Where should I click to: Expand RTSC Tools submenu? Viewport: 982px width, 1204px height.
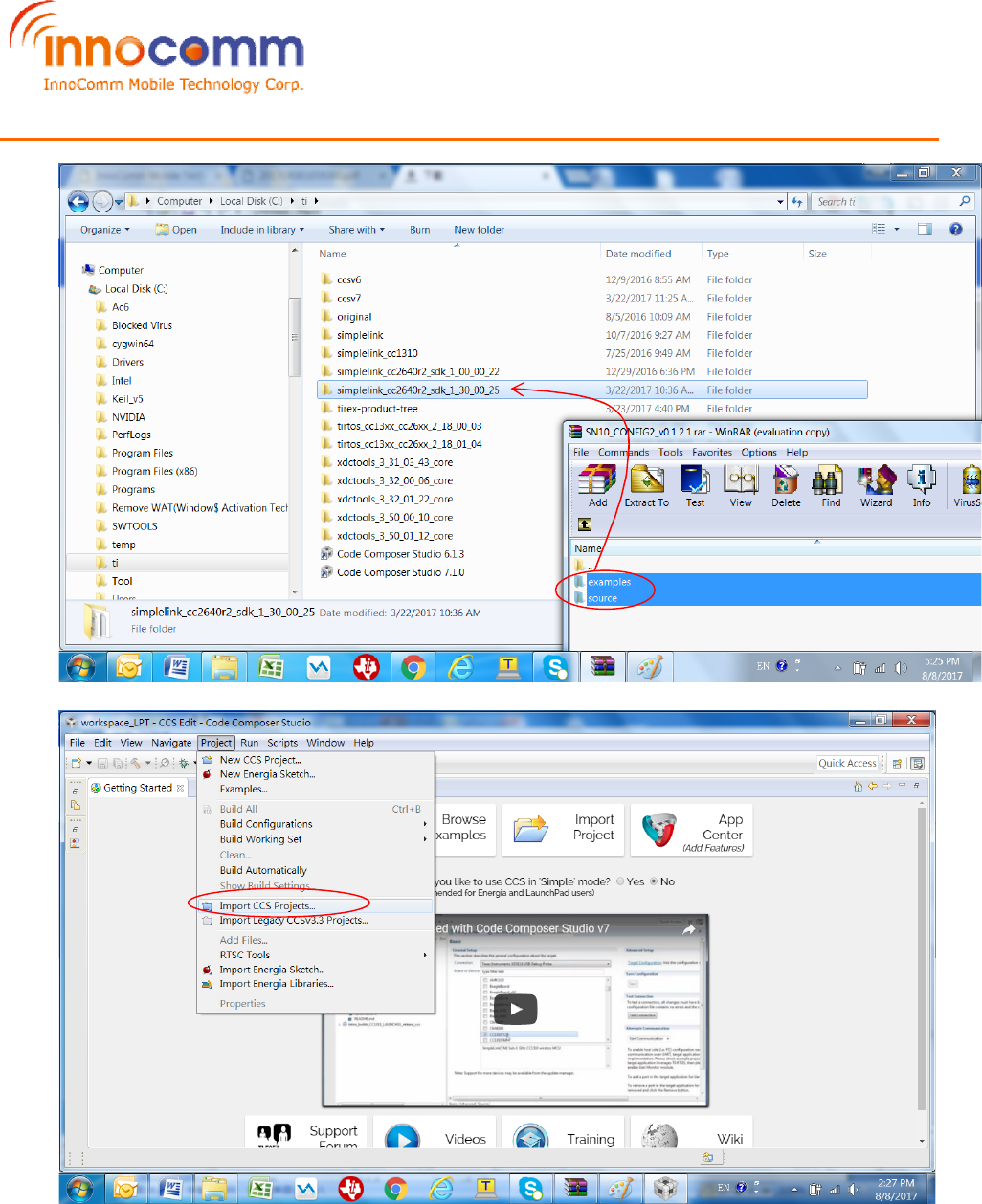coord(316,955)
